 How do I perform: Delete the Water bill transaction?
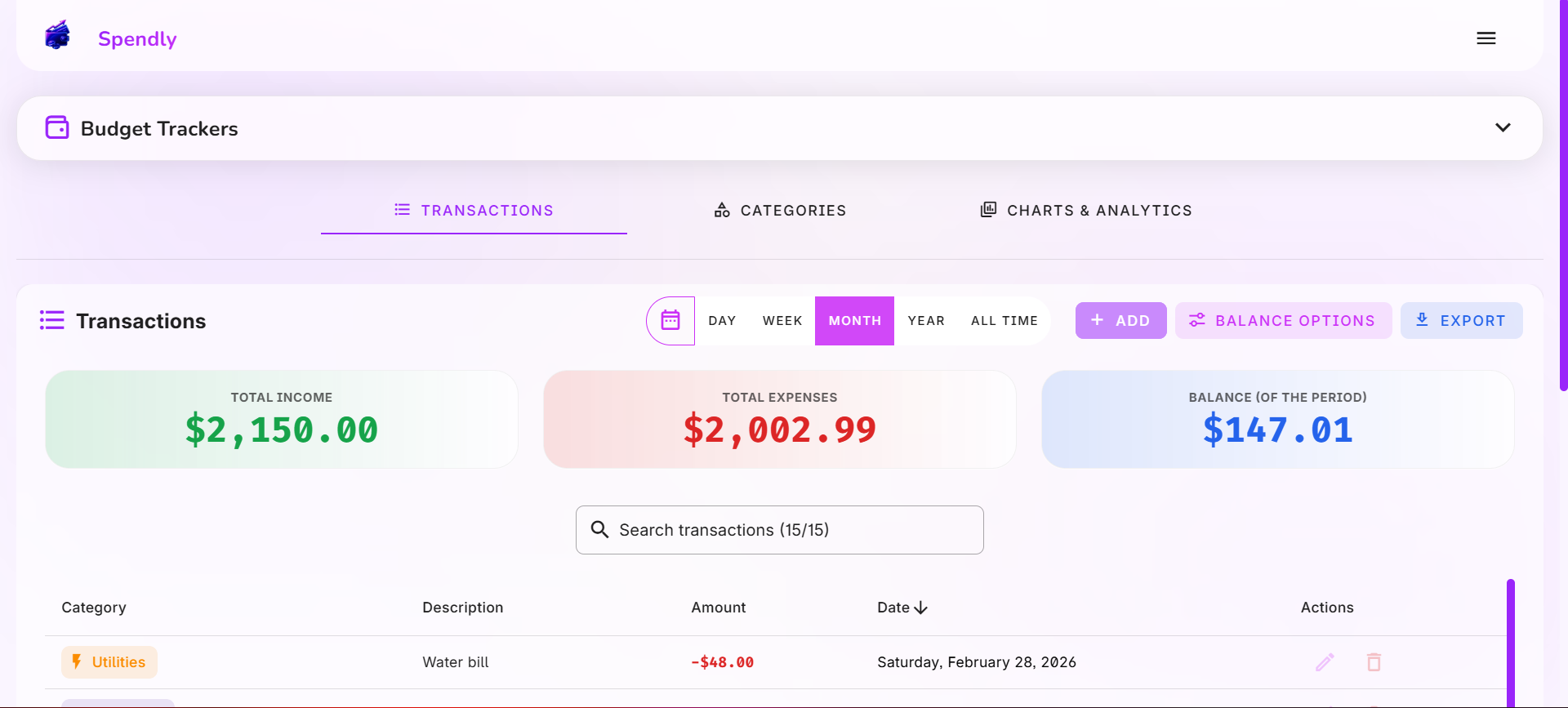pos(1374,662)
